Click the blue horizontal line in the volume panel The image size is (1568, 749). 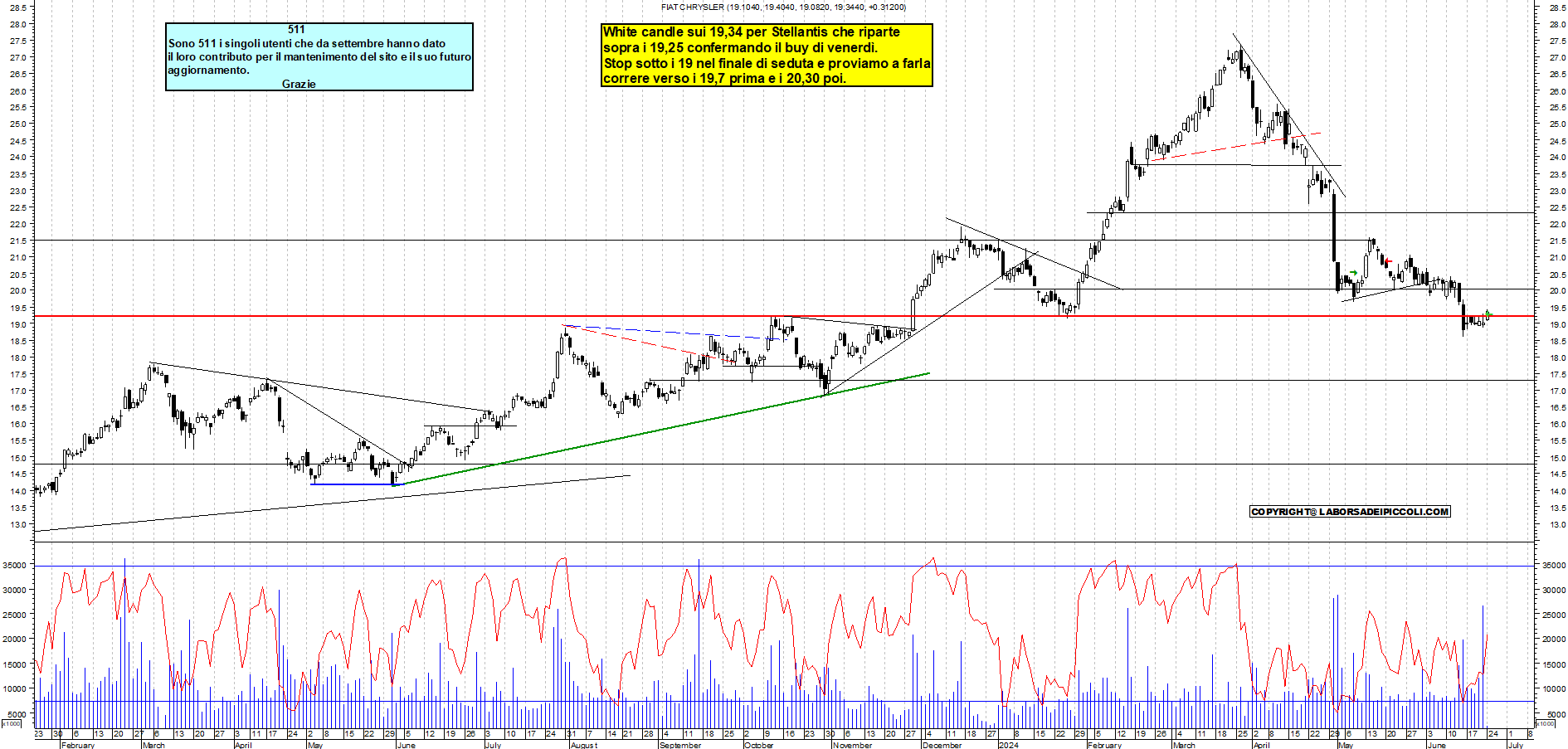[784, 567]
